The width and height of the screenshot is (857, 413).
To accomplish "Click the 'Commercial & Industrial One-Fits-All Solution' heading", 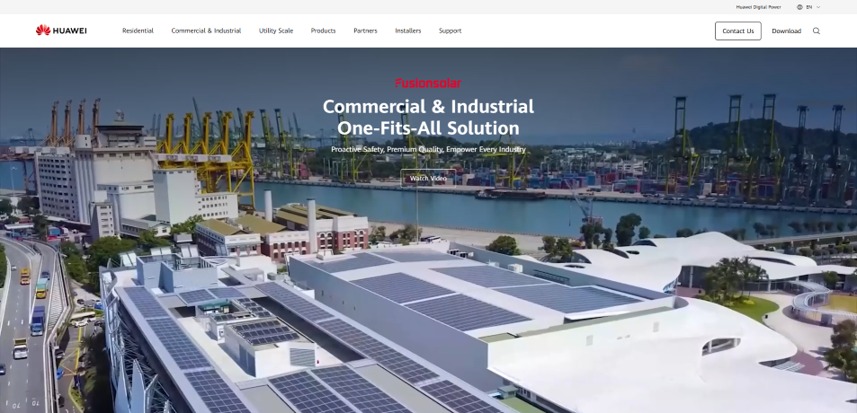I will point(428,117).
